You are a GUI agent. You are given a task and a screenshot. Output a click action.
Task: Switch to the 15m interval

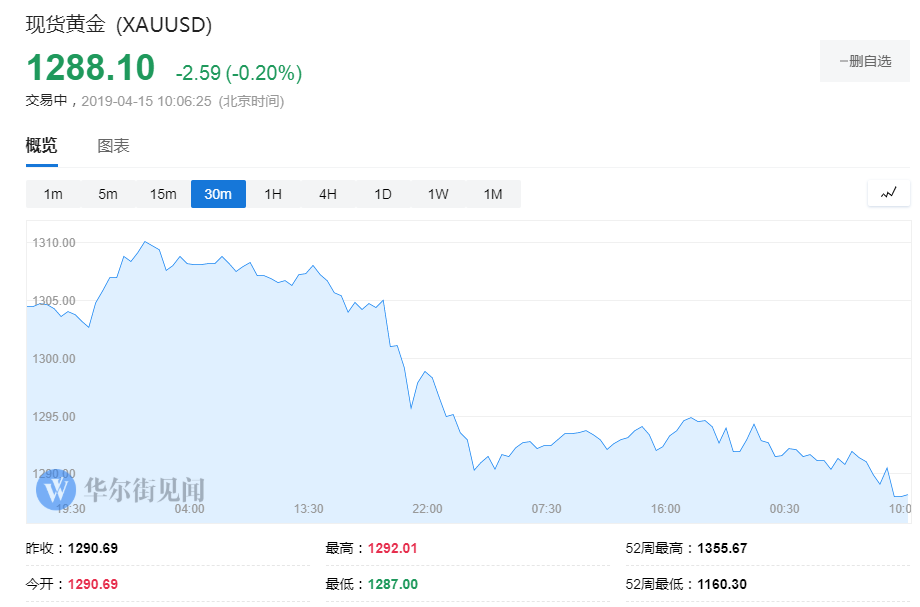[162, 194]
